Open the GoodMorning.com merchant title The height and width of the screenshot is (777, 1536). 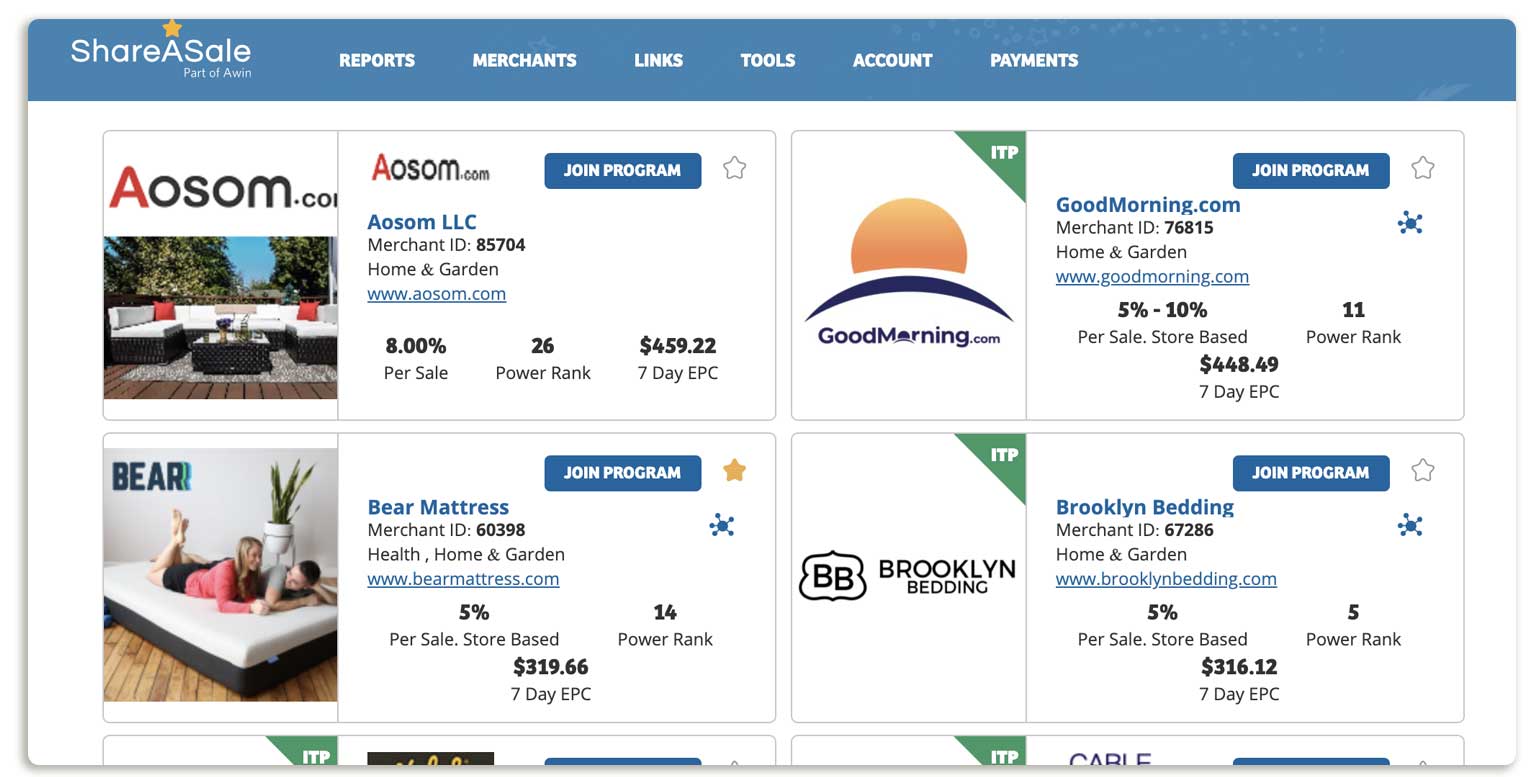coord(1148,205)
